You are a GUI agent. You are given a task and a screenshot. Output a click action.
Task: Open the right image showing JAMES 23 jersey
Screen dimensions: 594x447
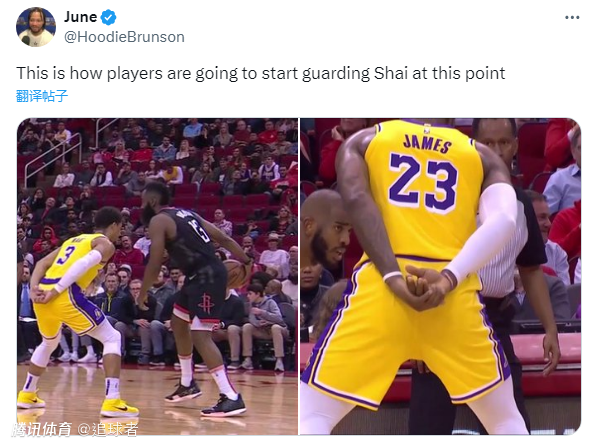tap(441, 277)
